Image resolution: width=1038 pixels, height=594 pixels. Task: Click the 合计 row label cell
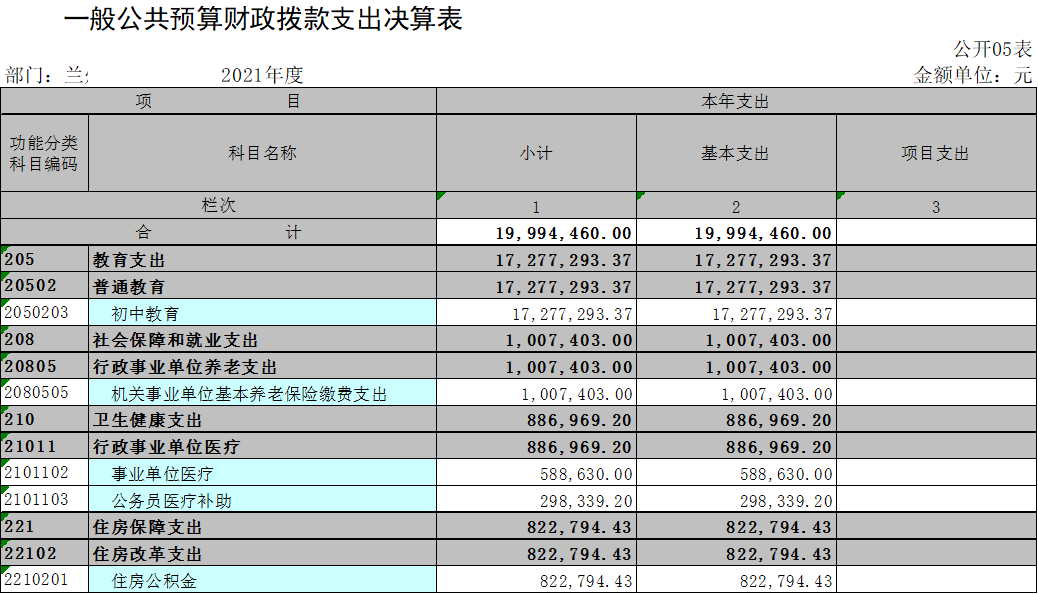tap(218, 233)
